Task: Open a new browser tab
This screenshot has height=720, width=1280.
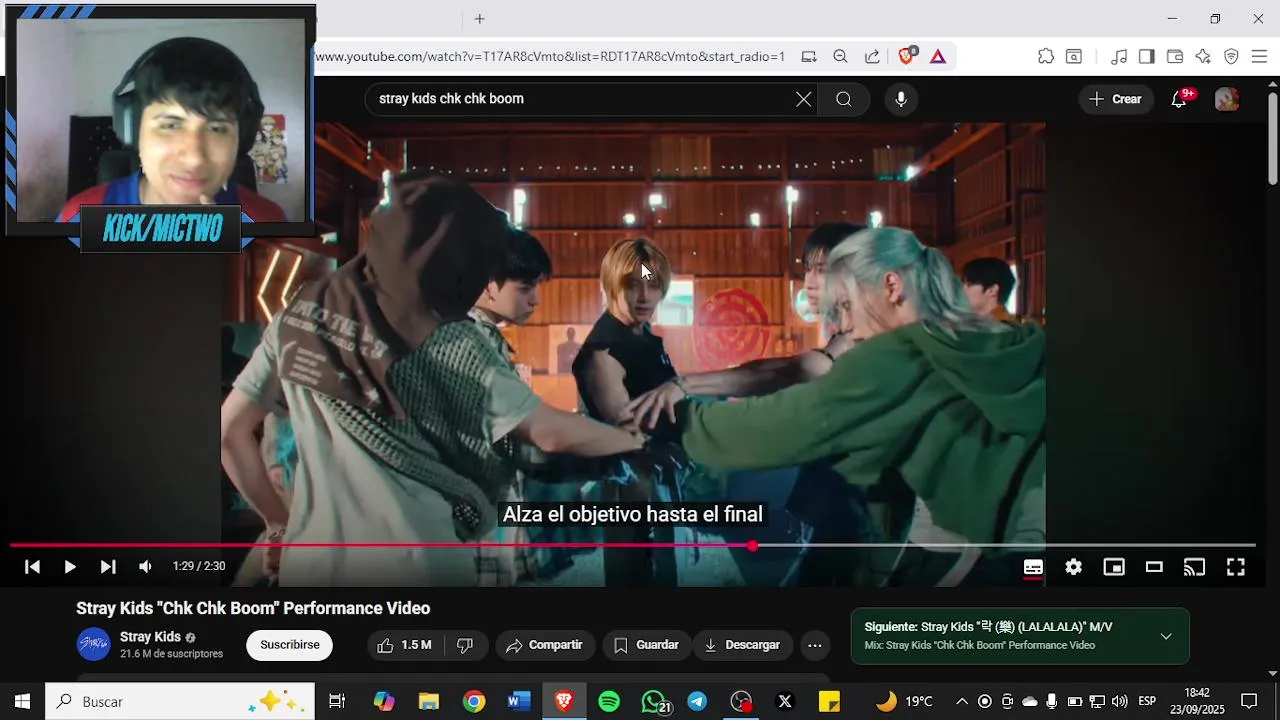Action: (x=480, y=19)
